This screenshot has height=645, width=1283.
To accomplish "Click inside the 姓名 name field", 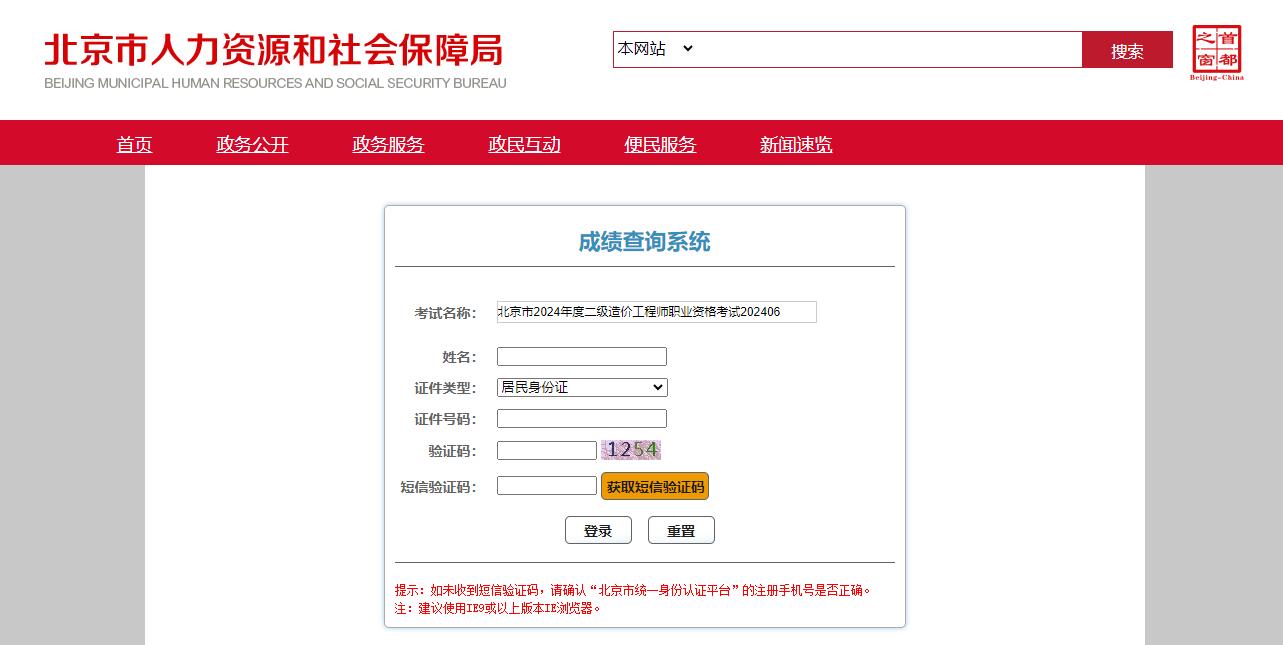I will 581,356.
